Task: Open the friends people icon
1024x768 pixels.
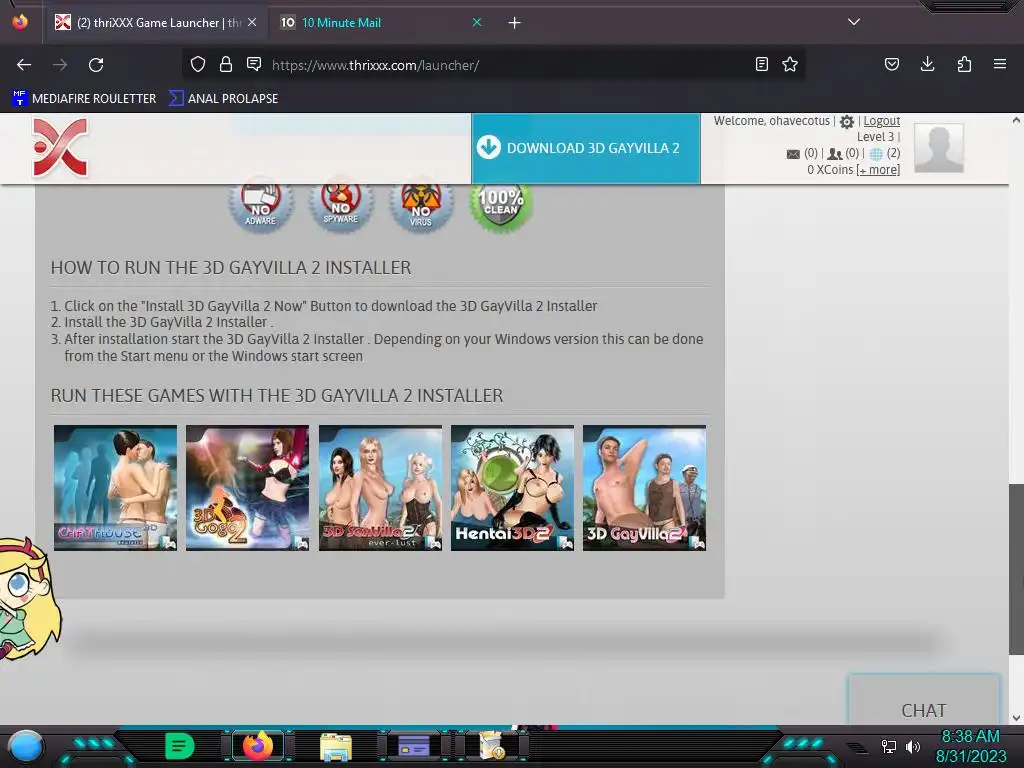Action: (834, 154)
